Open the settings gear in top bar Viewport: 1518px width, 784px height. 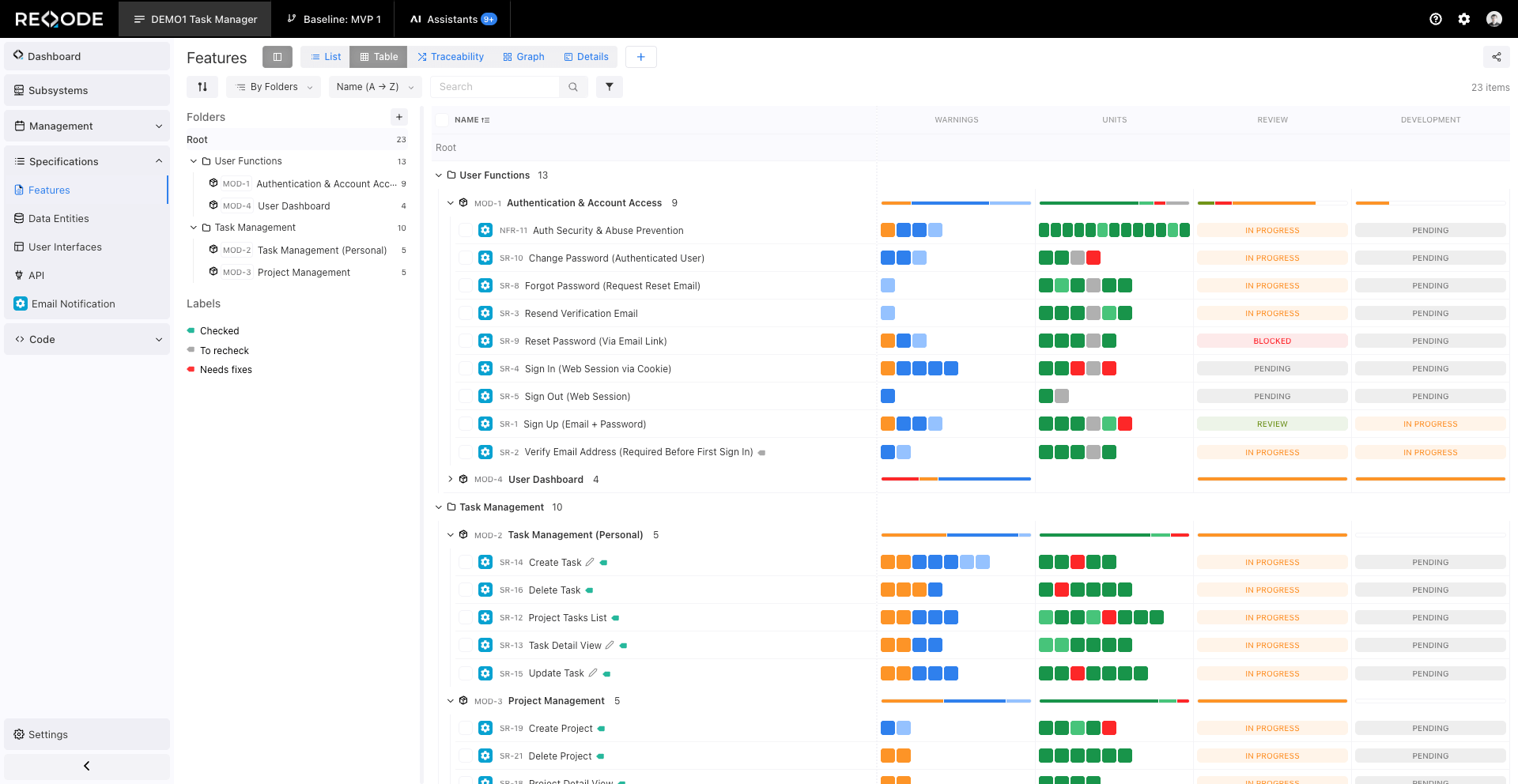click(1464, 19)
